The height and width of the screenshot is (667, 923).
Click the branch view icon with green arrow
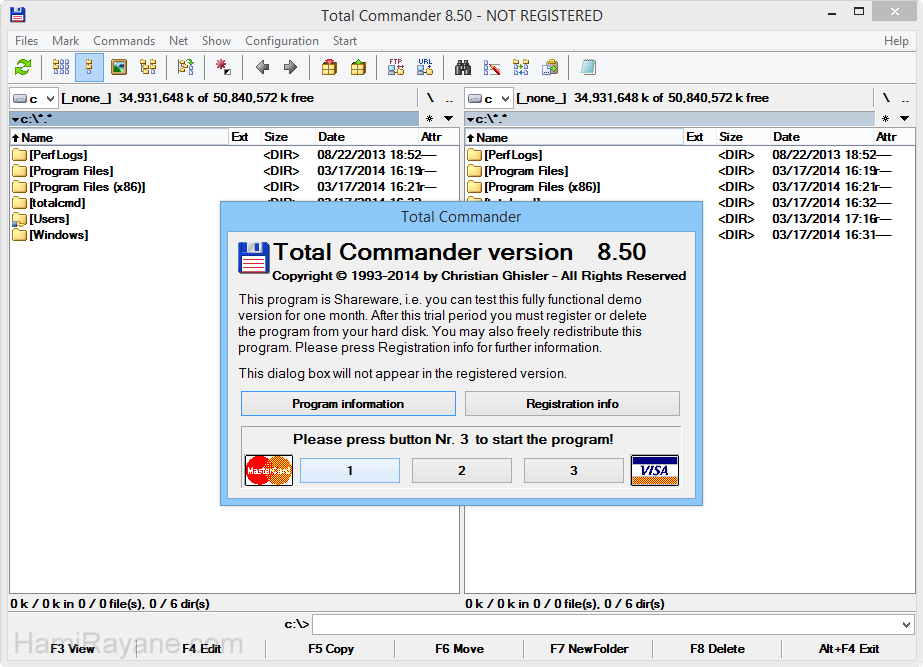(x=185, y=67)
